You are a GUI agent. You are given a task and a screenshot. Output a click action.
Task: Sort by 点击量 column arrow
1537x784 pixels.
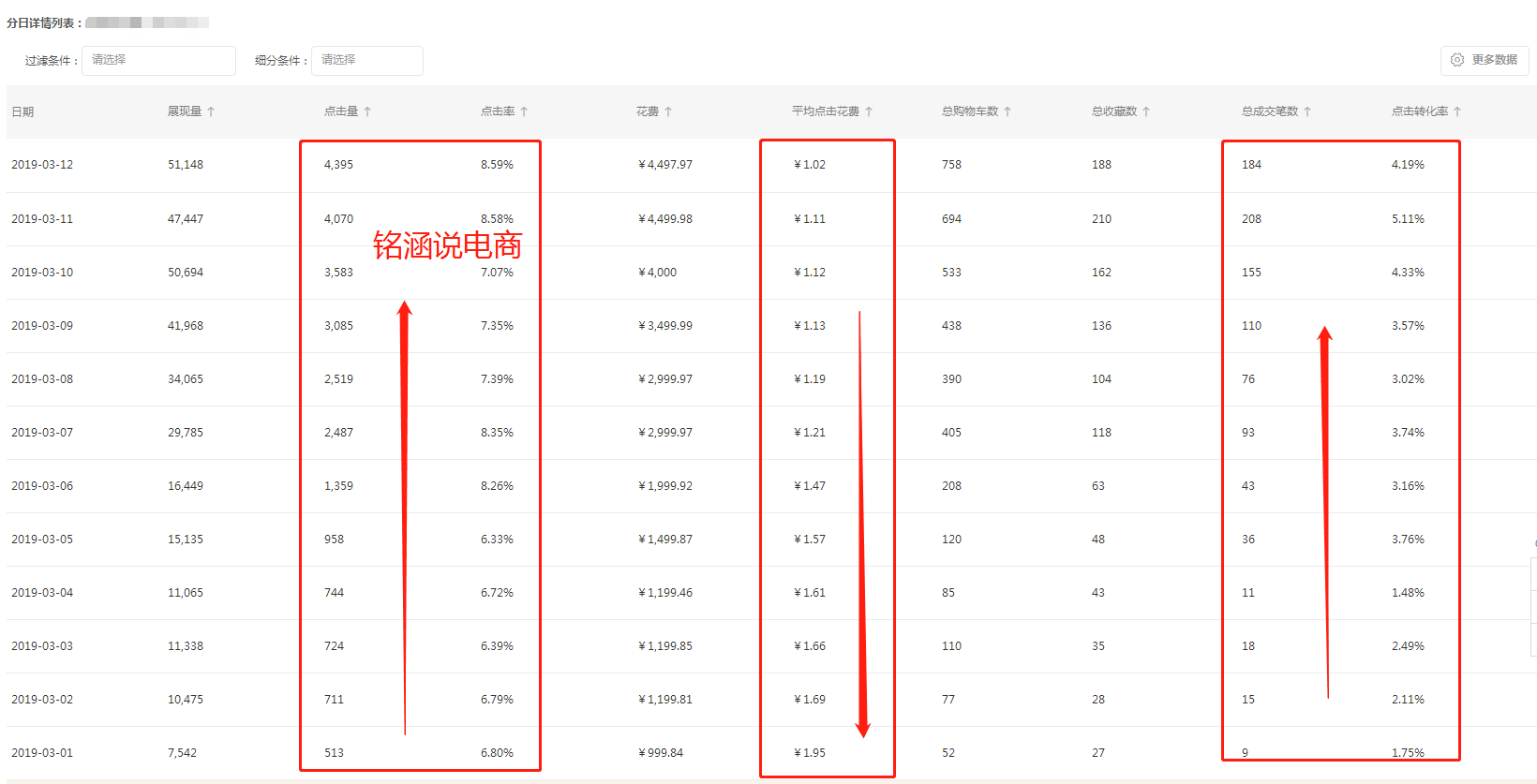click(x=367, y=111)
